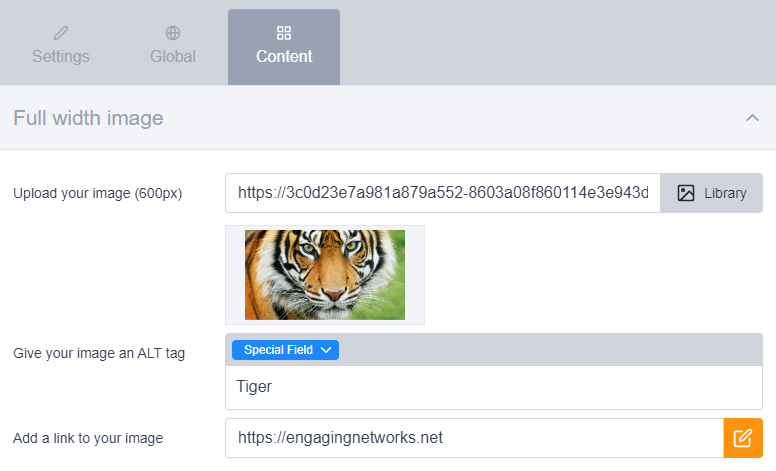Switch to the Settings tab label
Image resolution: width=776 pixels, height=471 pixels.
point(60,56)
